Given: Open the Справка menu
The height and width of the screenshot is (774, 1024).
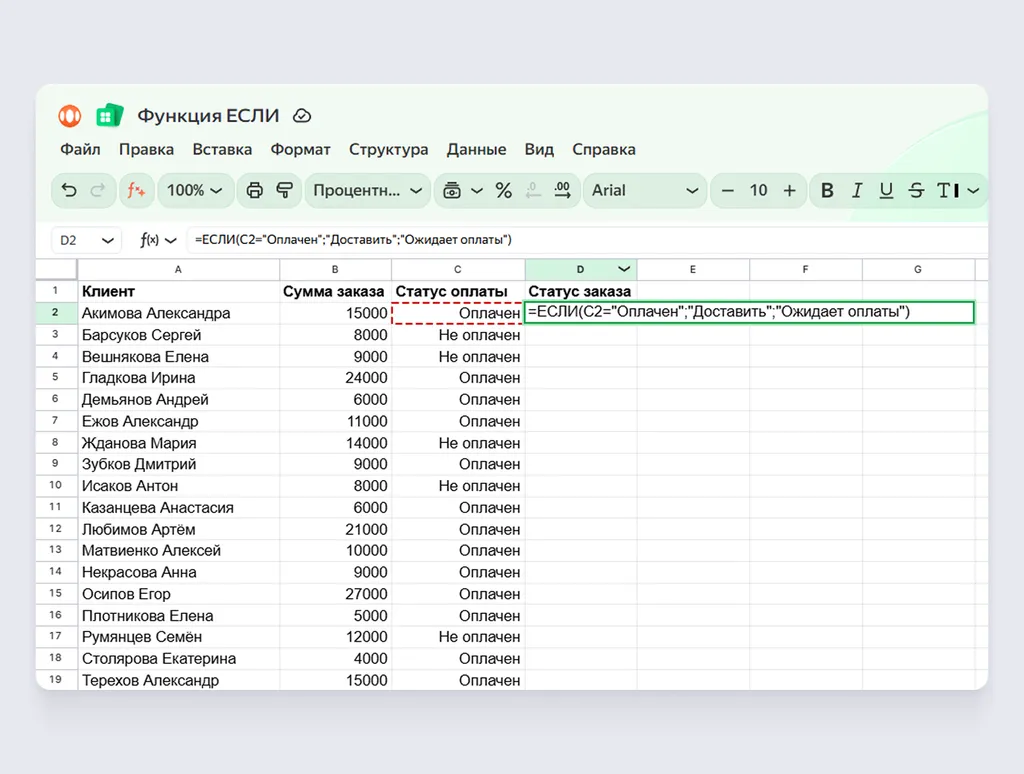Looking at the screenshot, I should click(604, 149).
